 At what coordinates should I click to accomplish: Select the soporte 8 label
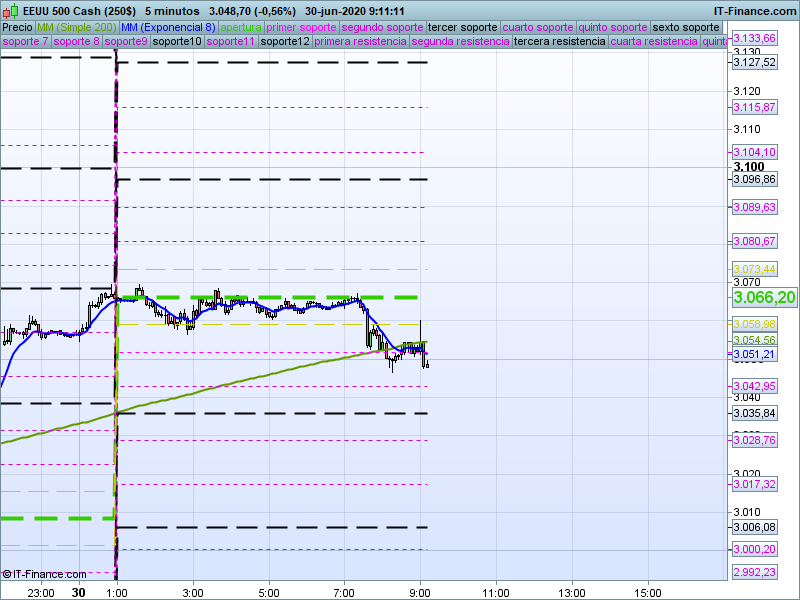(77, 41)
